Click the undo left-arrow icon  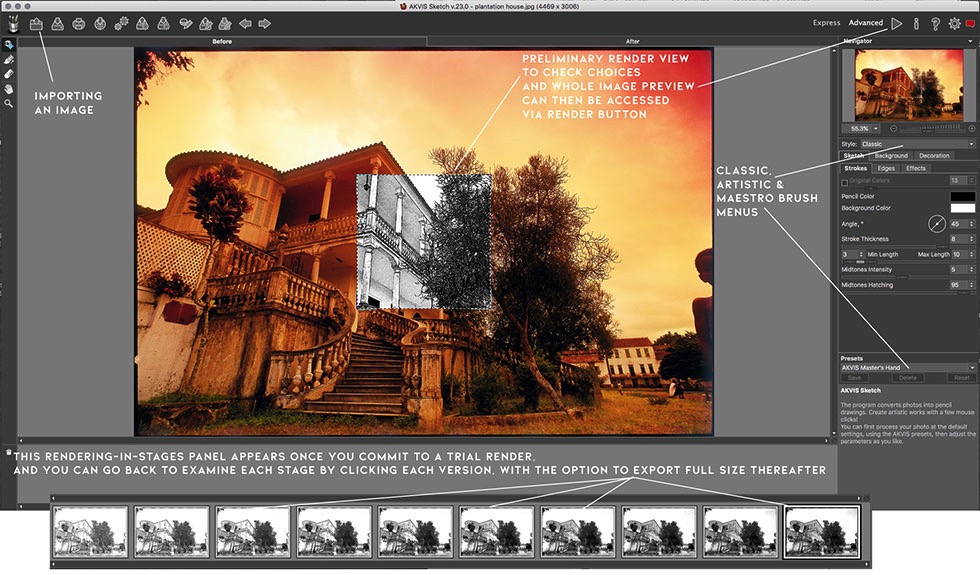point(245,23)
